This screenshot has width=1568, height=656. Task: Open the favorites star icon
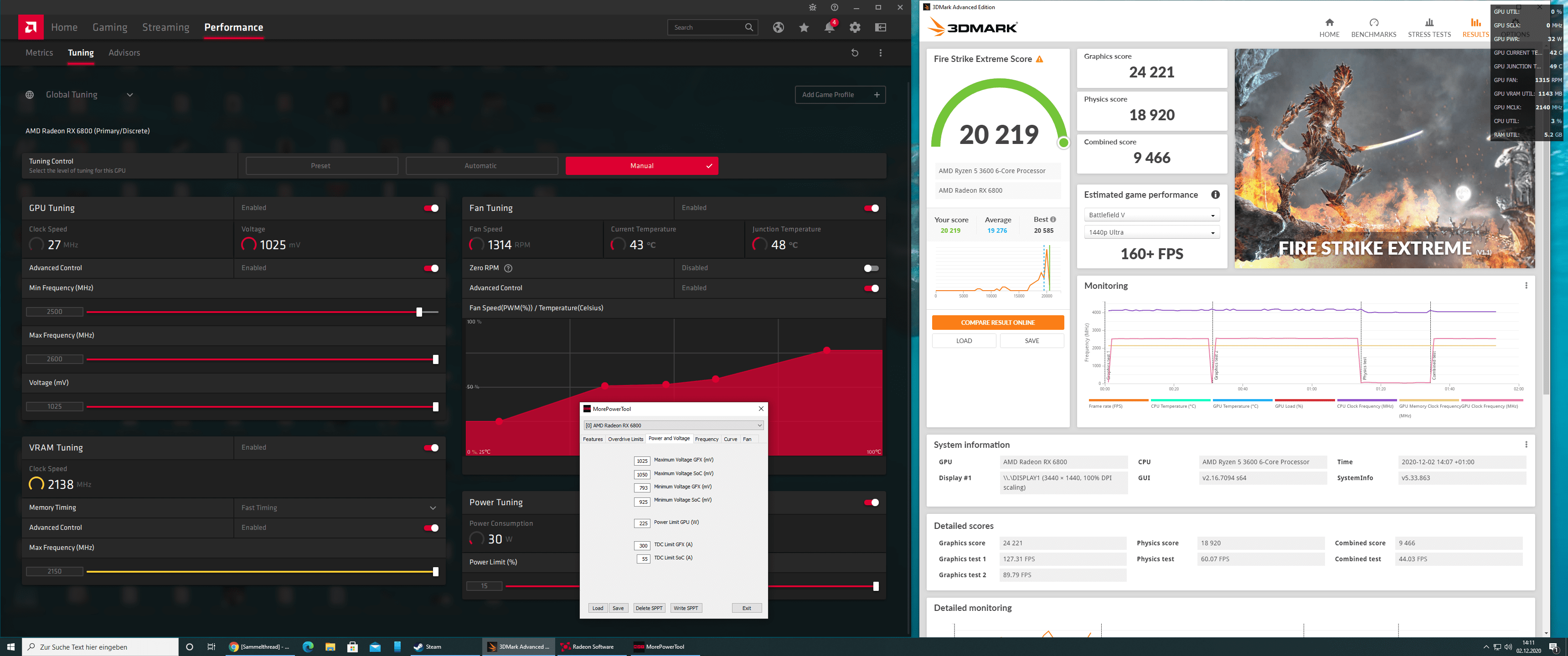pyautogui.click(x=804, y=27)
